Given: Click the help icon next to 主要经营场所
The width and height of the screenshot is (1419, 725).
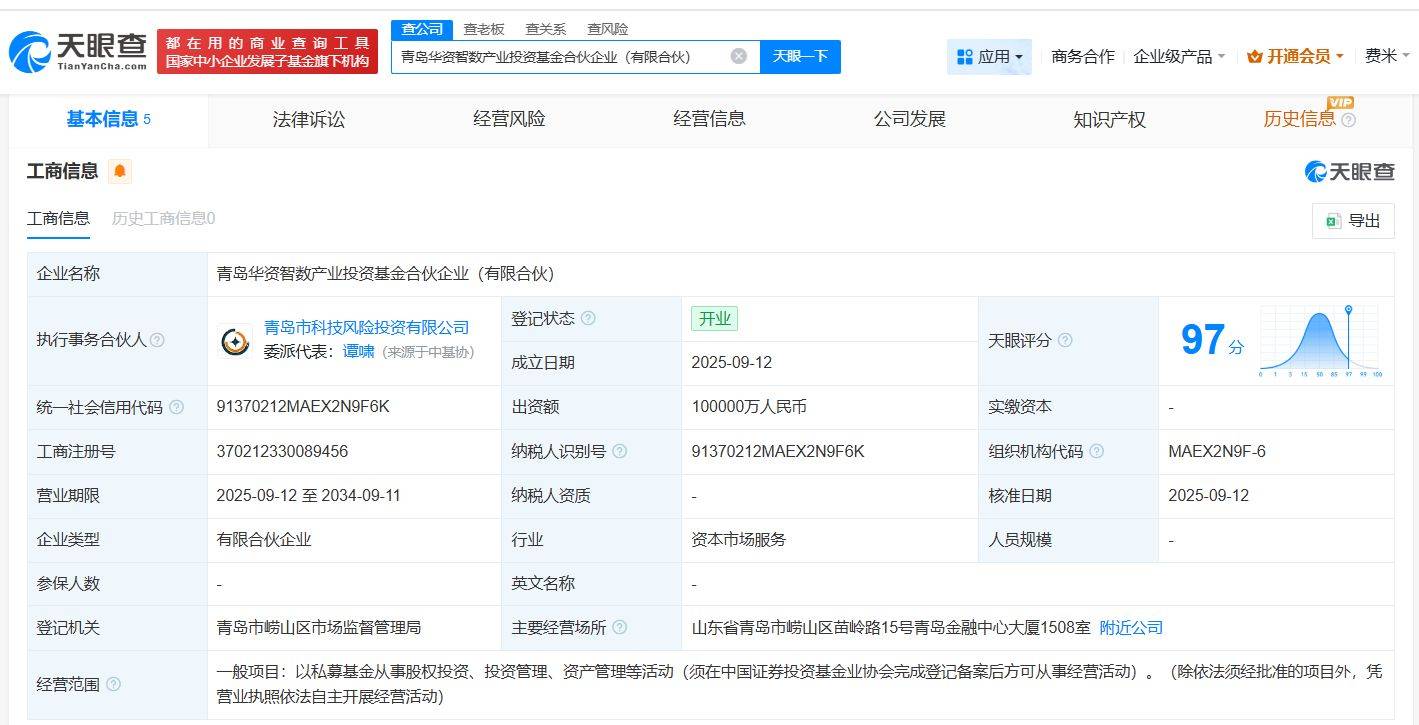Looking at the screenshot, I should click(620, 627).
